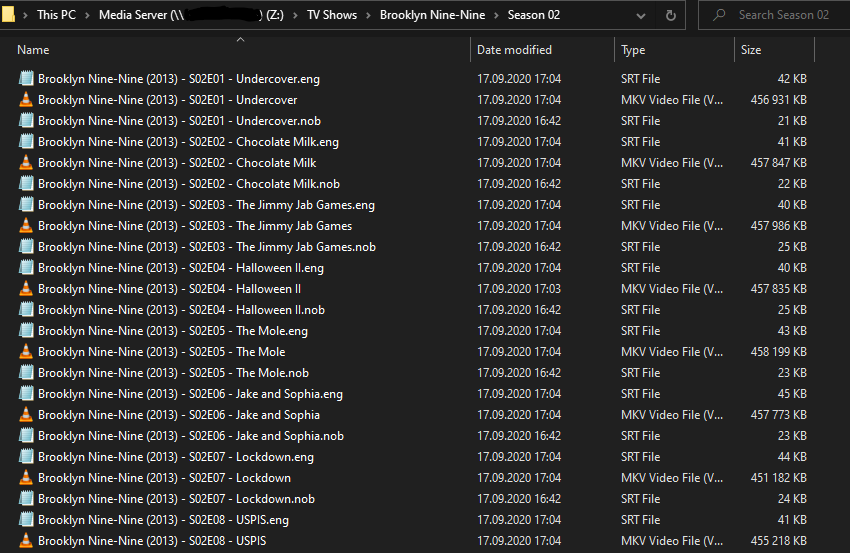Click size value 458 199 KB
Image resolution: width=850 pixels, height=553 pixels.
coord(778,352)
